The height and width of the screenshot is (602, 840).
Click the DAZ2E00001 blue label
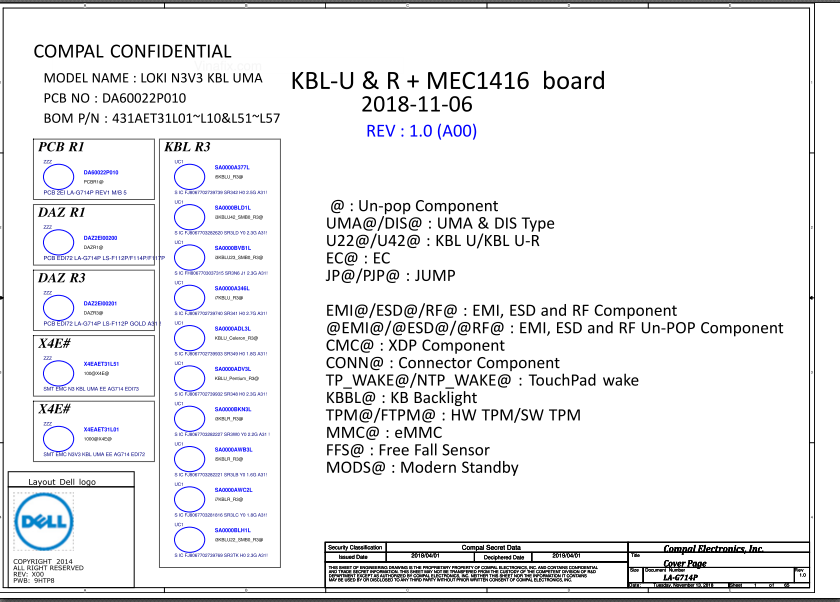point(99,303)
